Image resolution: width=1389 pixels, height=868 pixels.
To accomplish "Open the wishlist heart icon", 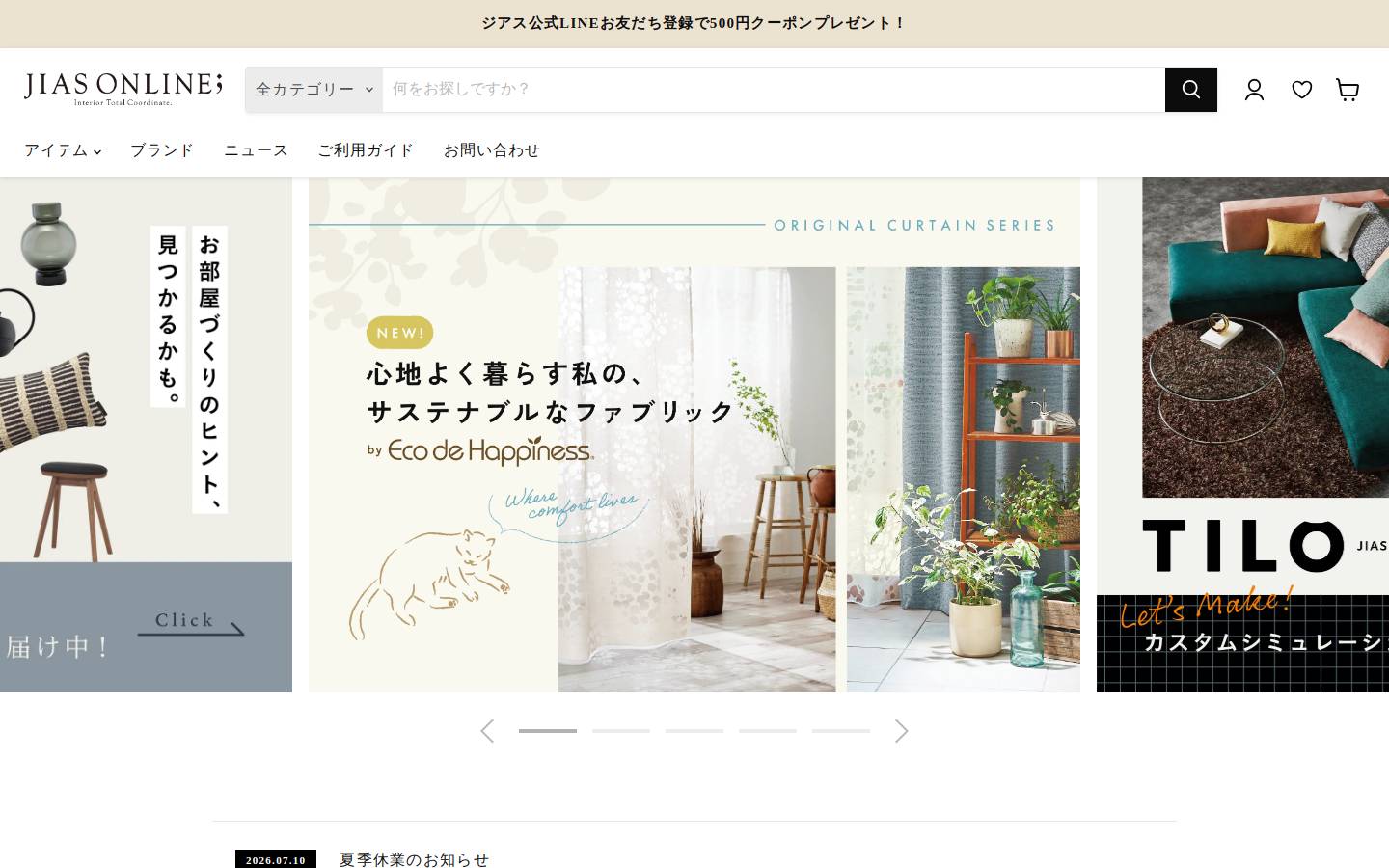I will pos(1301,90).
